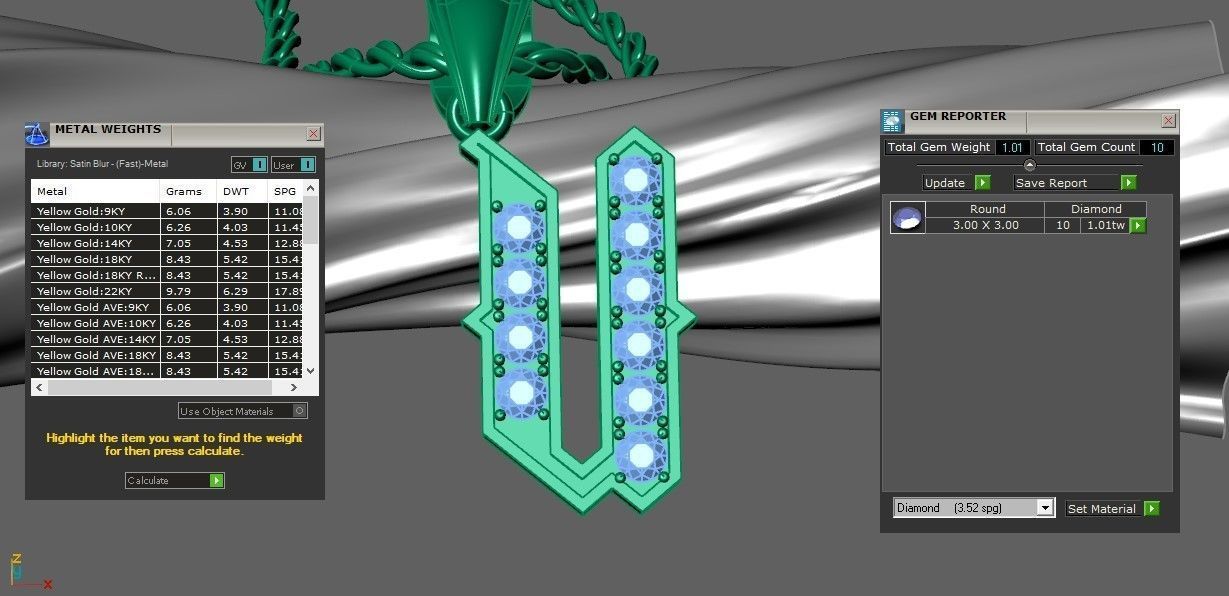Enable Use Object Materials option

(x=243, y=411)
